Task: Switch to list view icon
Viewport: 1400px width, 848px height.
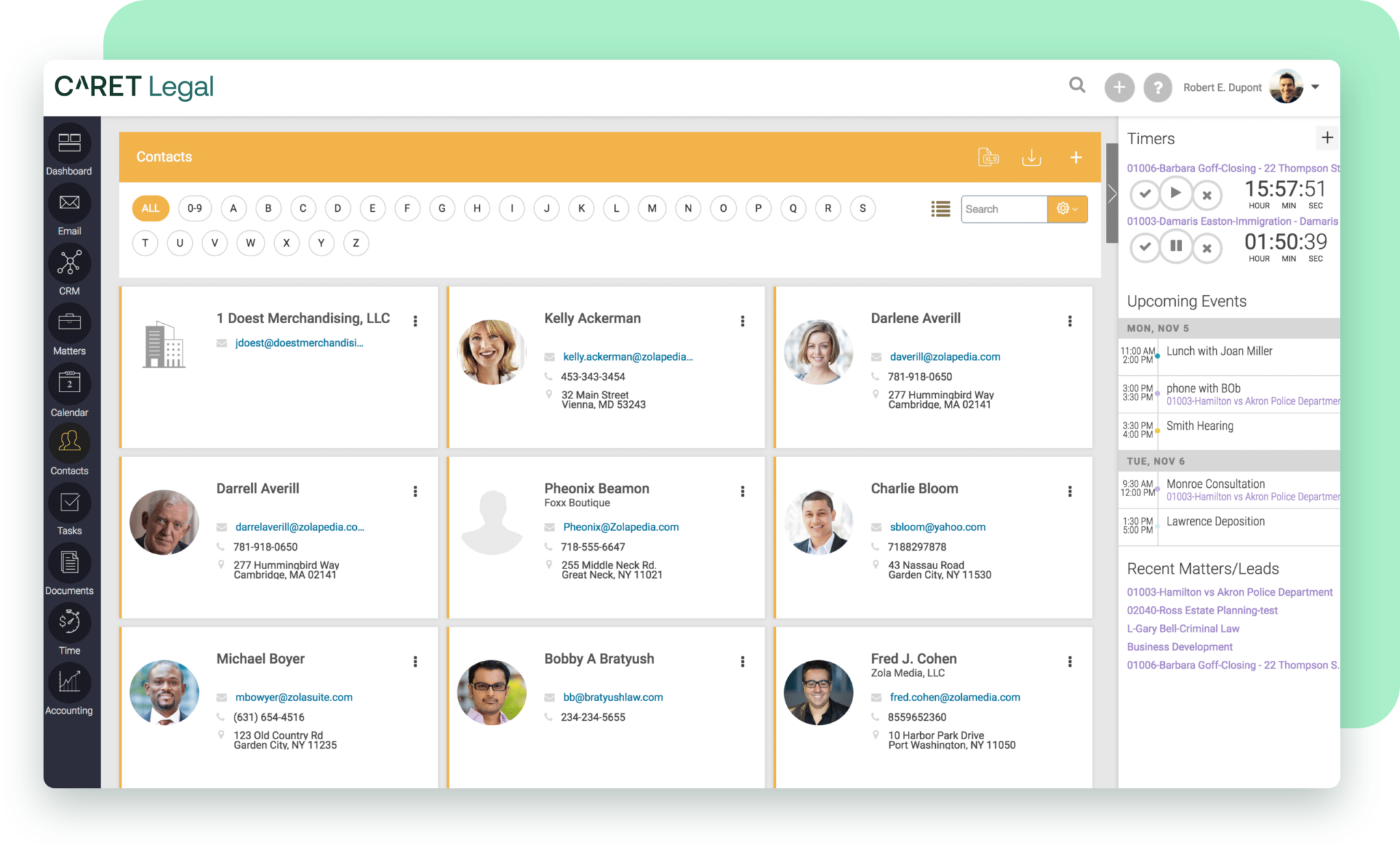Action: [941, 209]
